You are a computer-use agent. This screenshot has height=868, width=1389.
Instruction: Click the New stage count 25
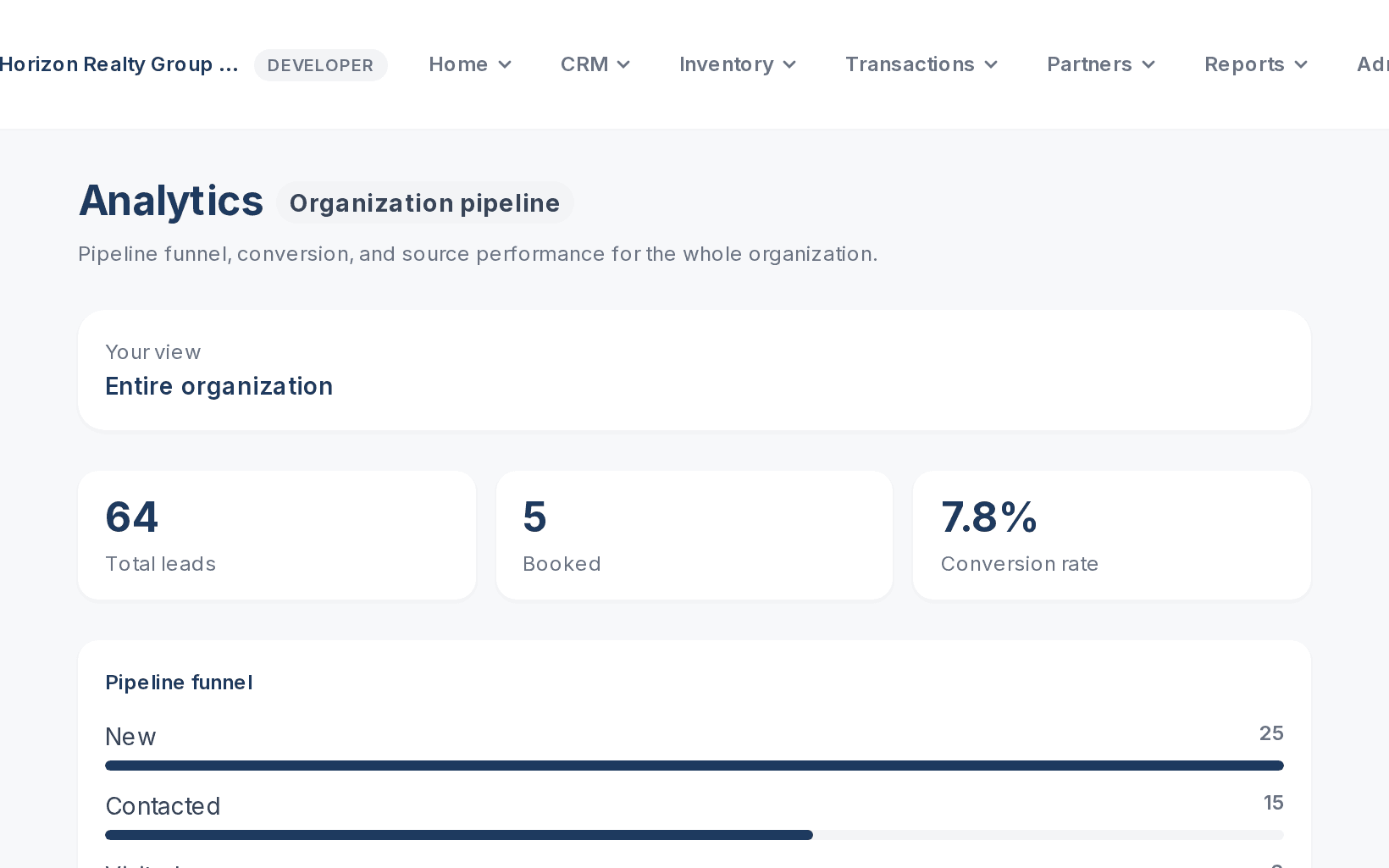[1271, 733]
